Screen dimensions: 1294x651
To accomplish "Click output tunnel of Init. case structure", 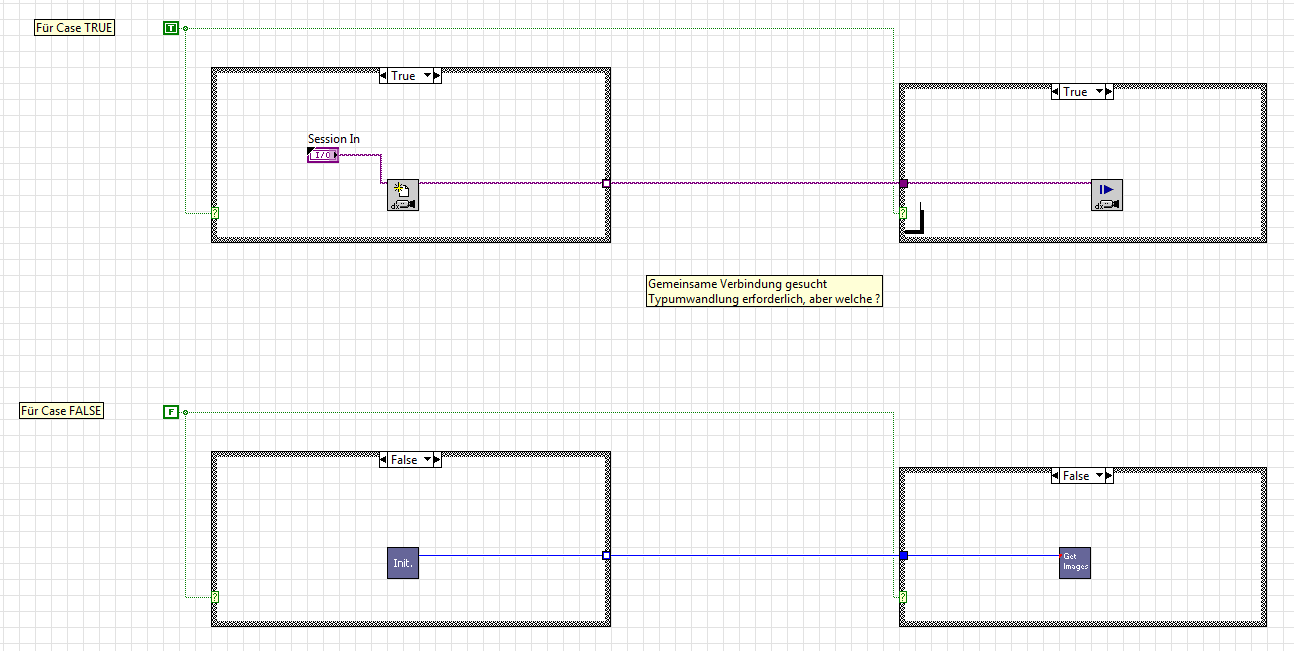I will point(606,555).
